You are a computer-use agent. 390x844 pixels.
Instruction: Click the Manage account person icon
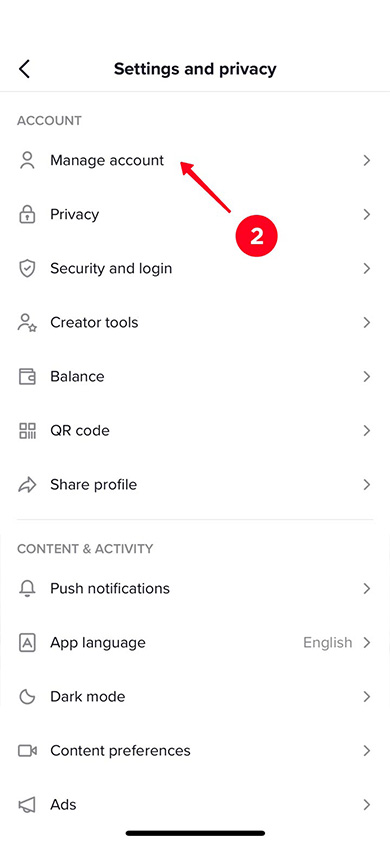tap(27, 160)
